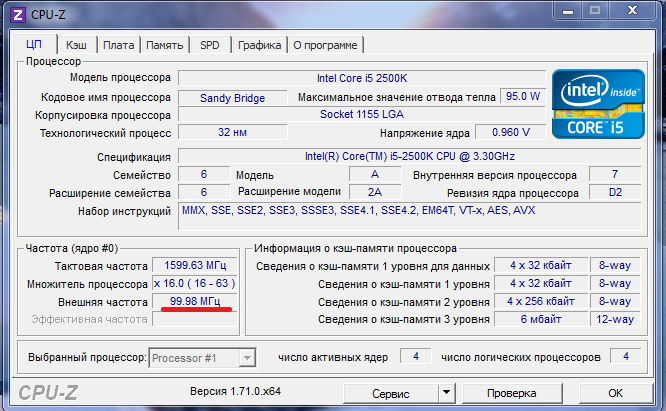Click the Модель value A
The image size is (666, 411).
(x=375, y=174)
